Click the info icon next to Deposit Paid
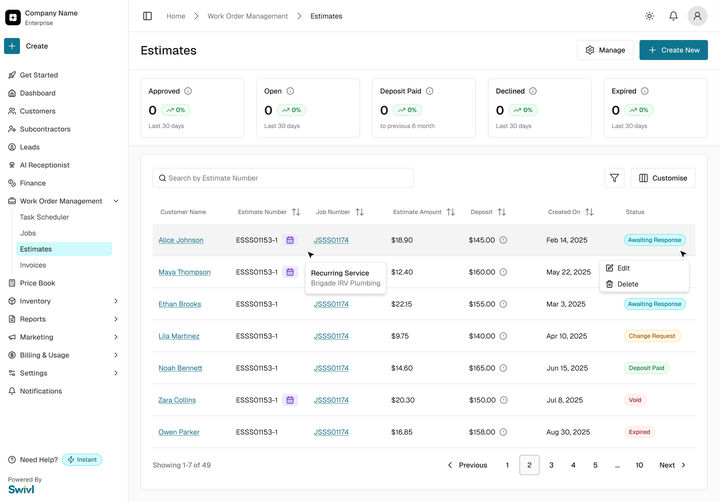The image size is (720, 502). coord(429,91)
